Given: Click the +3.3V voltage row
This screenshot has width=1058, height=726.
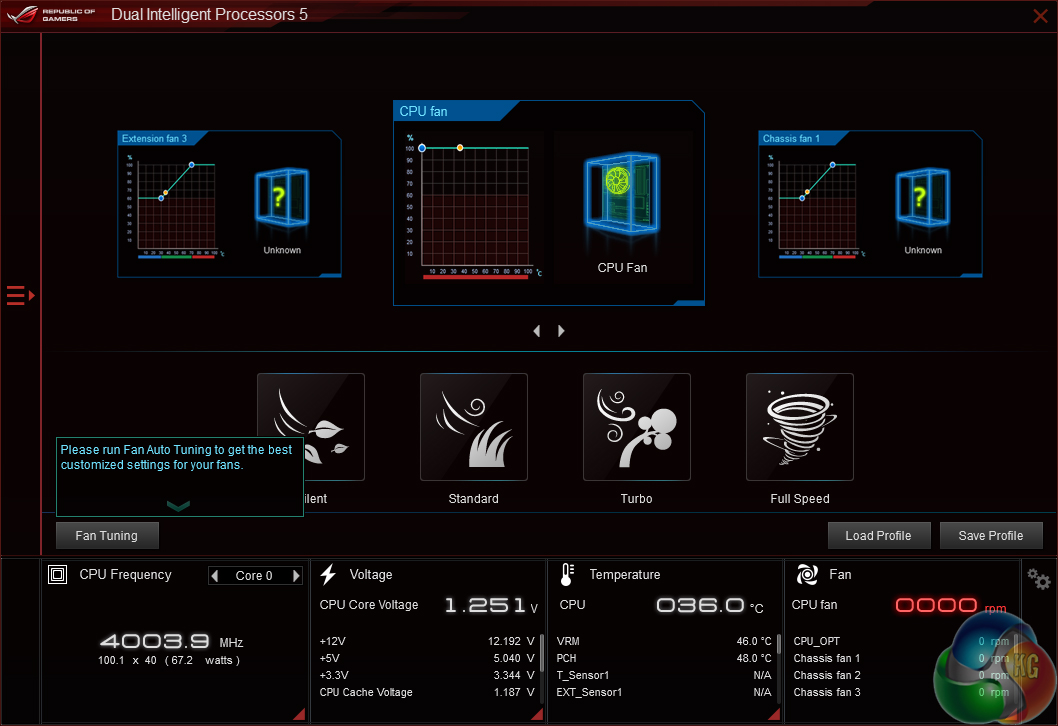Looking at the screenshot, I should (x=427, y=675).
